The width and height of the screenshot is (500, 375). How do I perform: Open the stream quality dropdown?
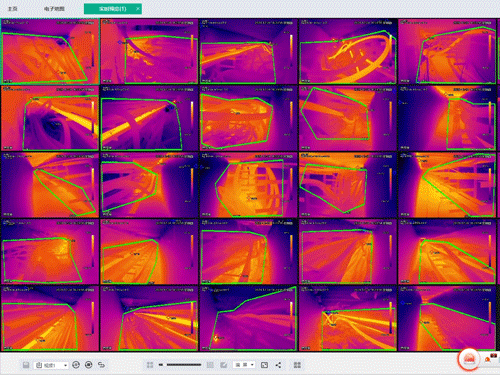point(244,365)
